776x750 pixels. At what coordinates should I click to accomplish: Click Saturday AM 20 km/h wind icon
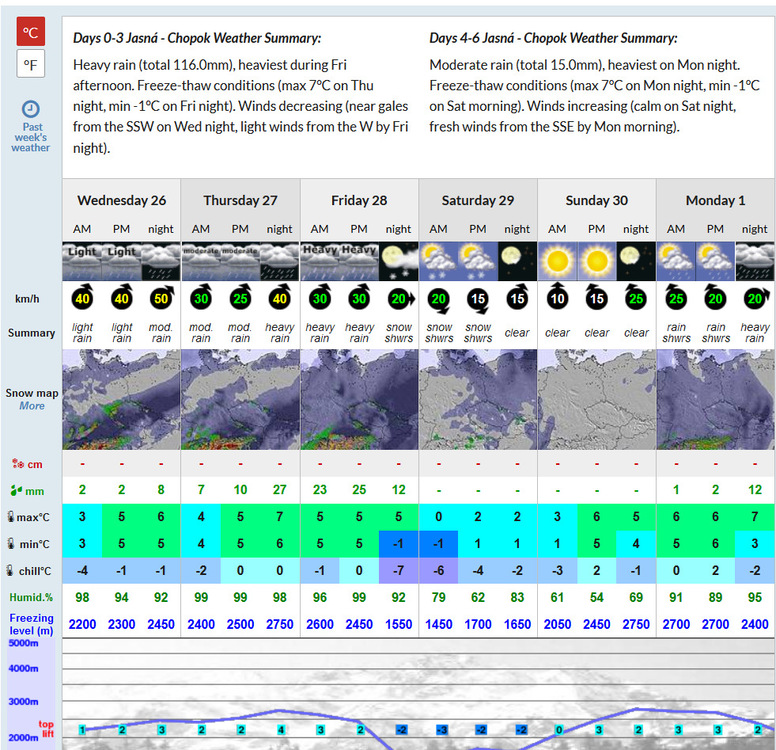[439, 300]
